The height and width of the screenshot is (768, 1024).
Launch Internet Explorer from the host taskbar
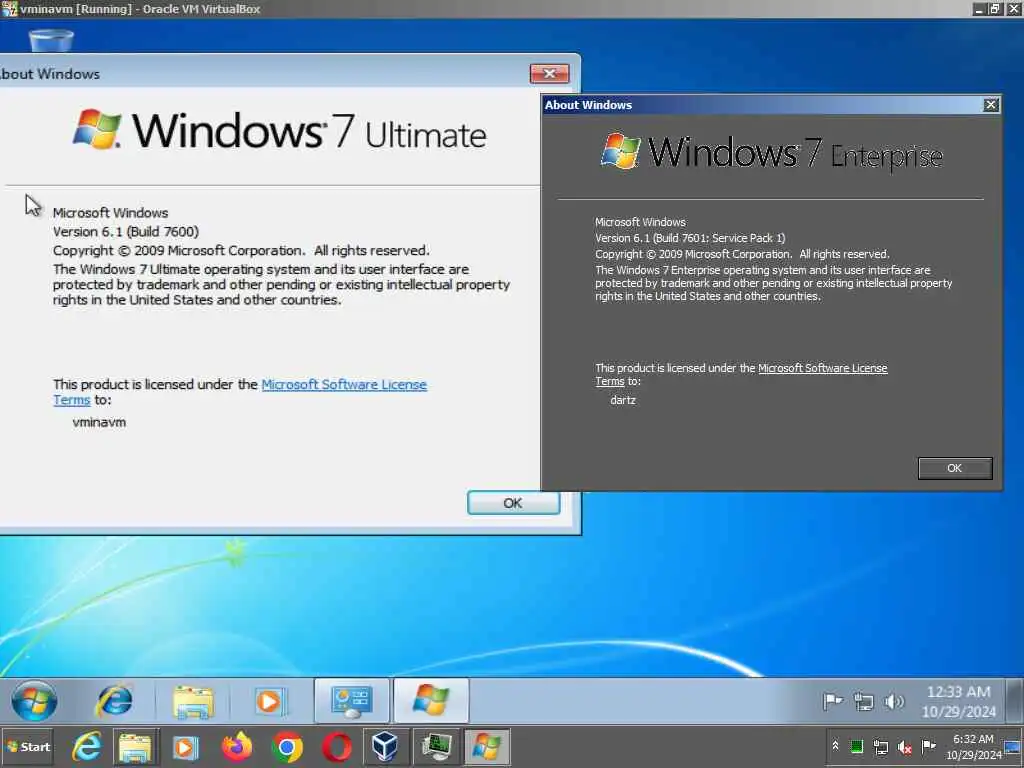86,746
